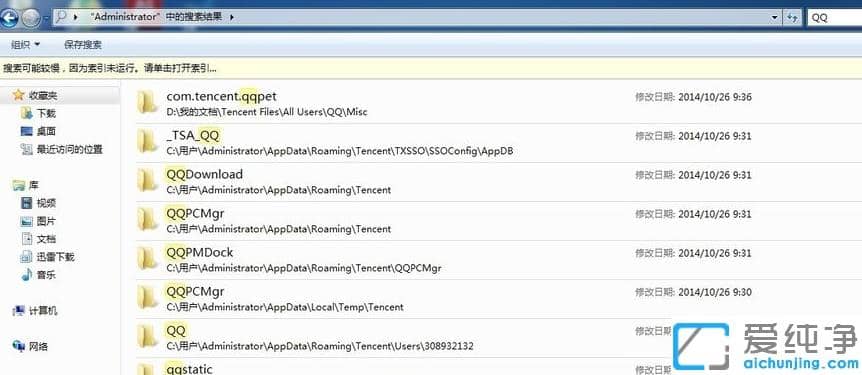The image size is (862, 375).
Task: Click the 计算机 computer node
Action: 35,311
